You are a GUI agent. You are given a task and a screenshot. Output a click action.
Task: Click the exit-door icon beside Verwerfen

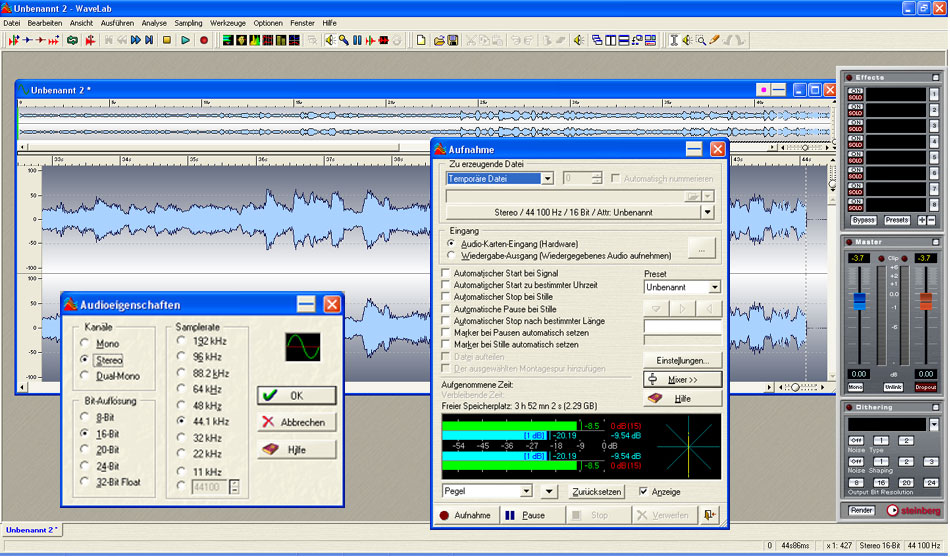pos(709,515)
